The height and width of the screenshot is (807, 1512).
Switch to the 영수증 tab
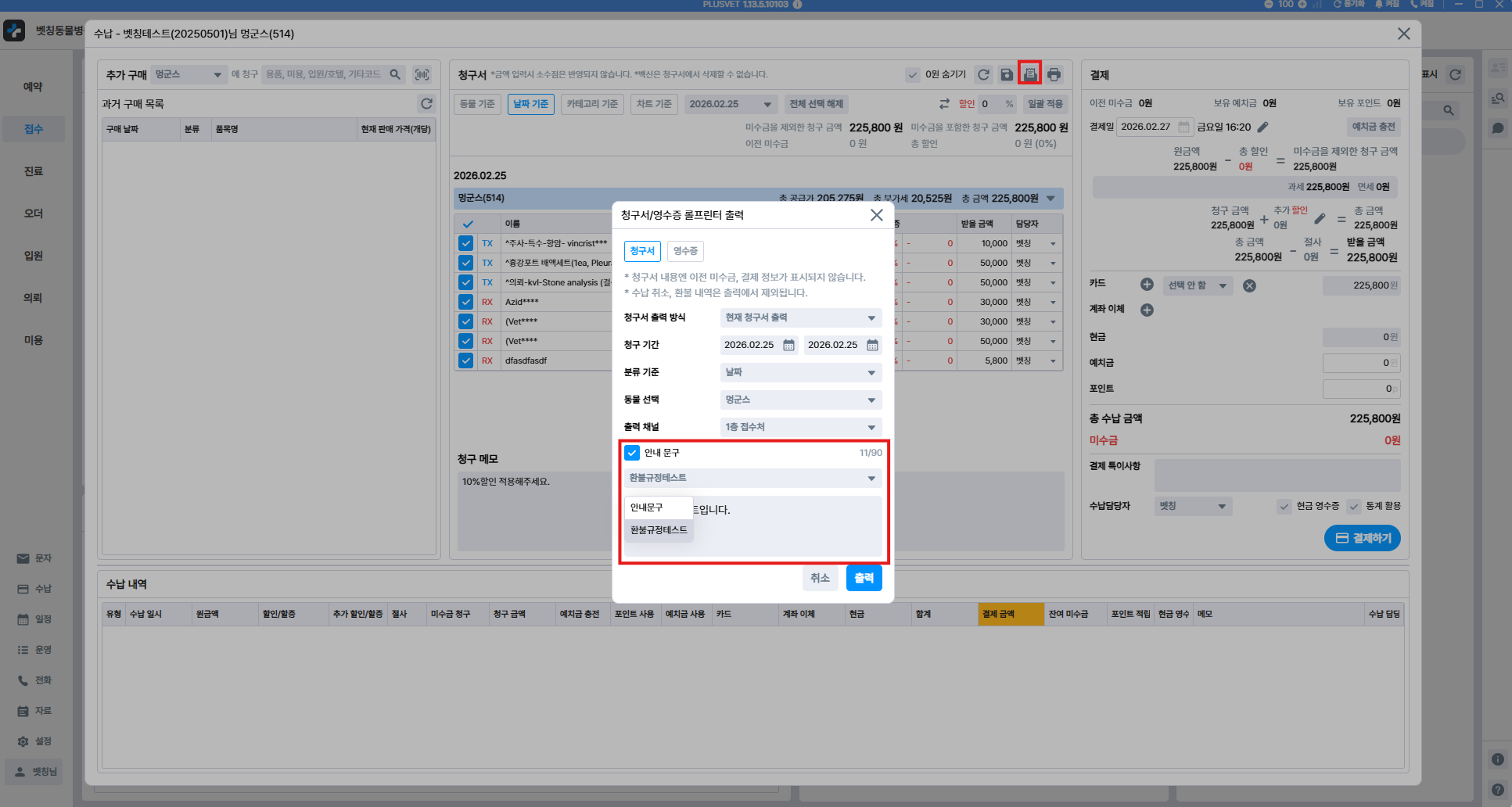685,251
